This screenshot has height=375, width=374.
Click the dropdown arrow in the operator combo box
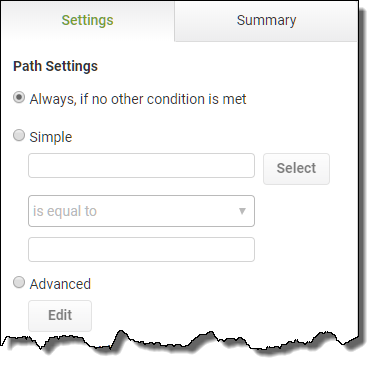coord(242,211)
